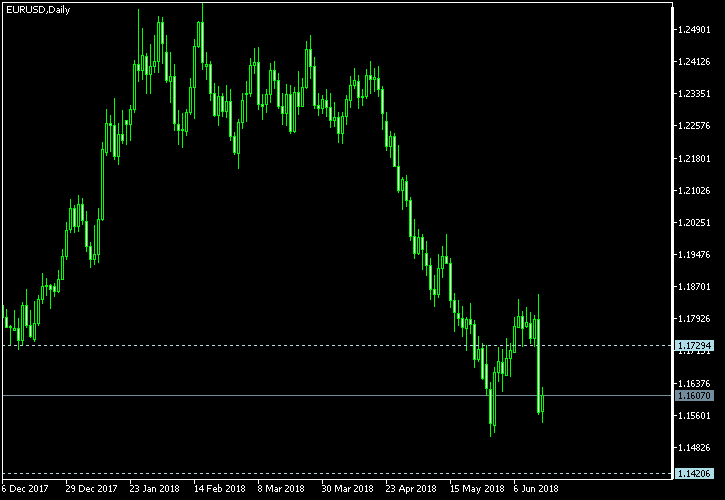Click the 1.21801 price axis value
The width and height of the screenshot is (725, 500).
coord(694,159)
